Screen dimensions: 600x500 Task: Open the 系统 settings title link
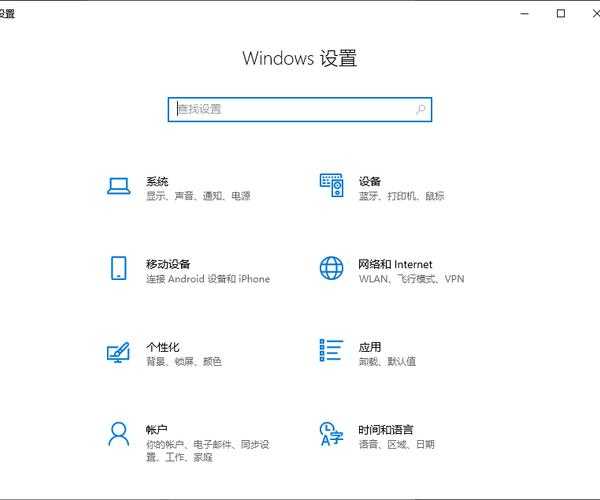[157, 181]
